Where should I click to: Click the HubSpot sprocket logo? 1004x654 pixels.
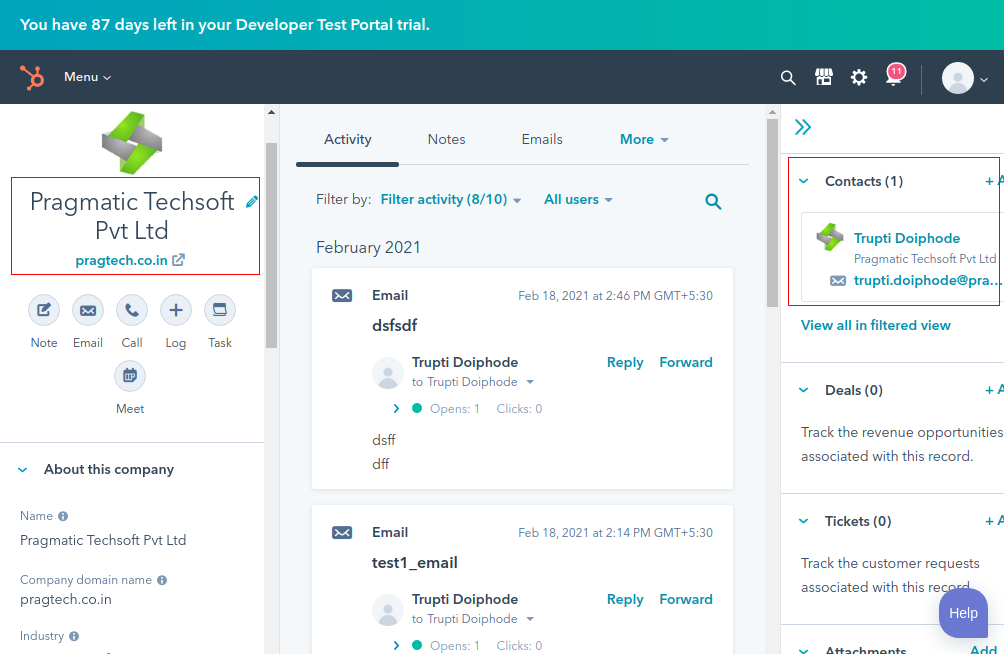pyautogui.click(x=32, y=78)
